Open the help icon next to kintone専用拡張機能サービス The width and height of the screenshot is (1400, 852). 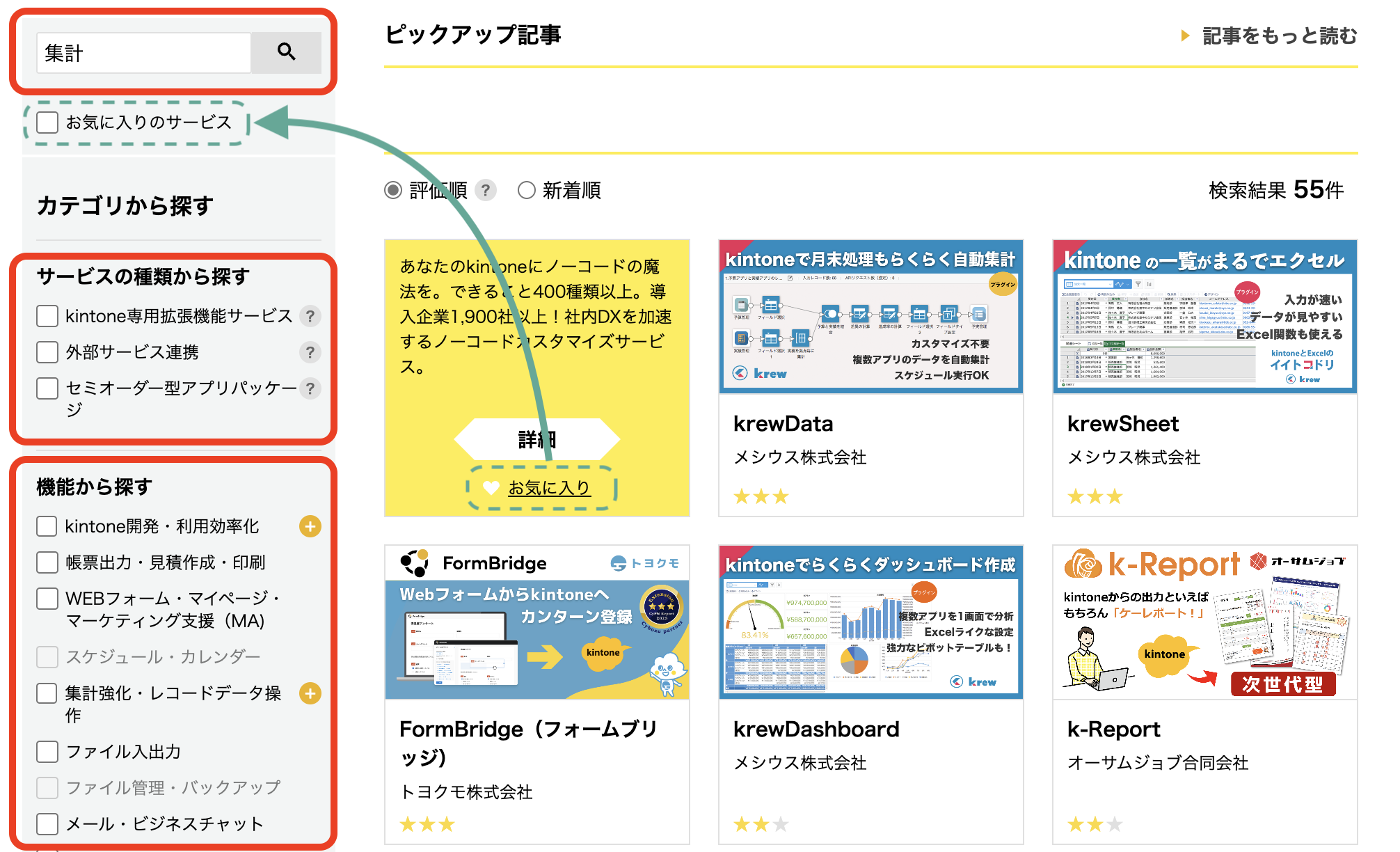tap(310, 317)
